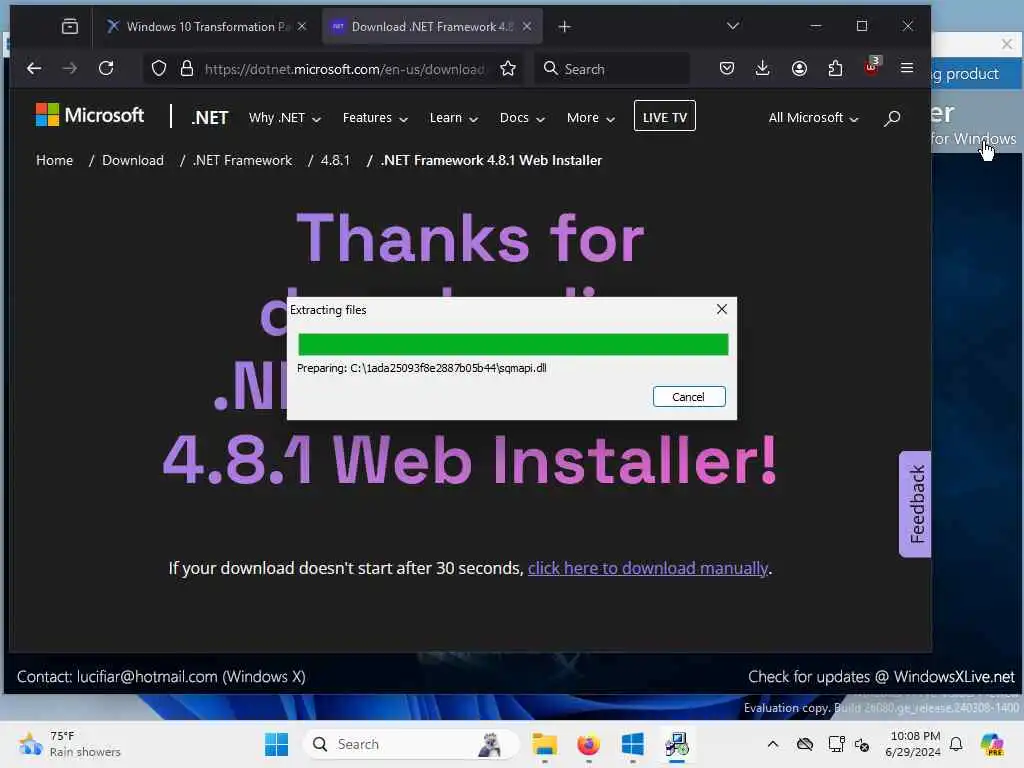Screen dimensions: 1024x768
Task: Click the padlock site info icon
Action: click(187, 69)
